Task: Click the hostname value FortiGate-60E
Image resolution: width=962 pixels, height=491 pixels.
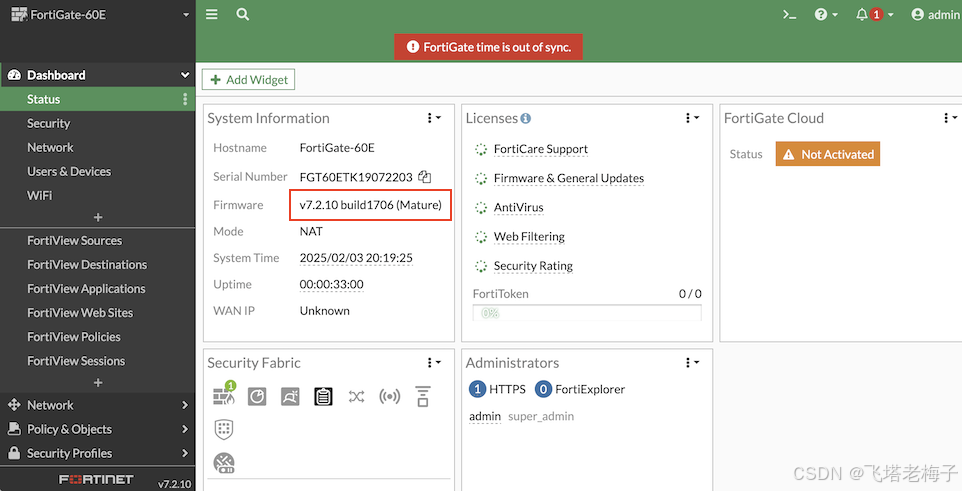Action: coord(337,148)
